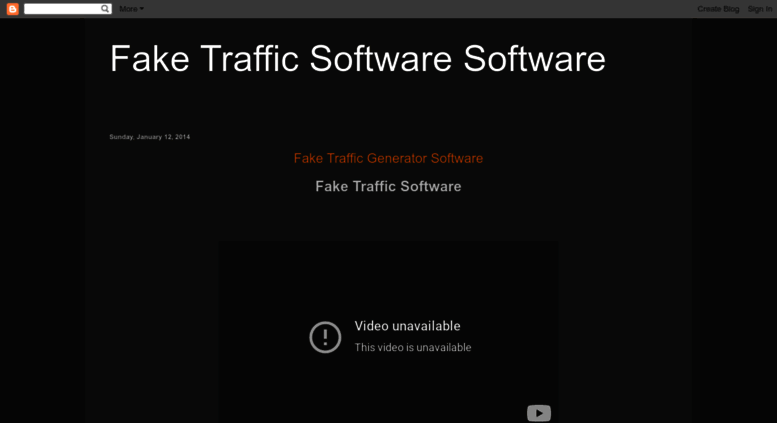Select the Sunday, January 12, 2014 date text
777x423 pixels.
(150, 137)
